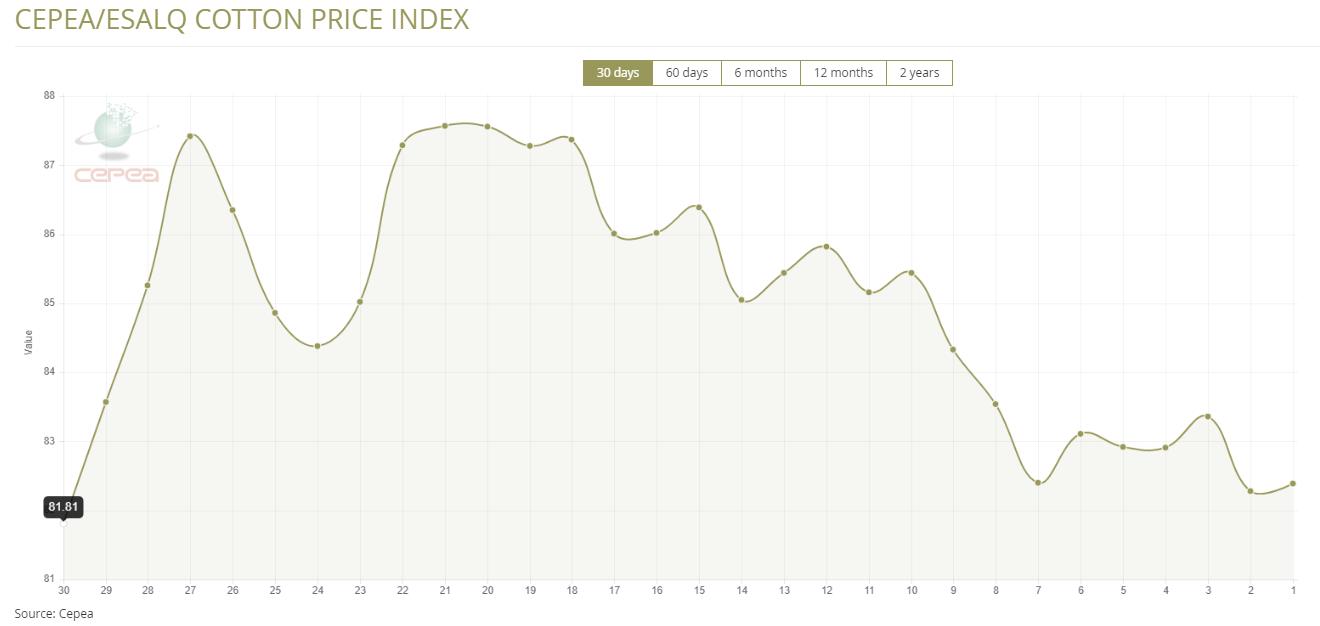Open the 12 months chart range
This screenshot has height=626, width=1320.
tap(843, 73)
